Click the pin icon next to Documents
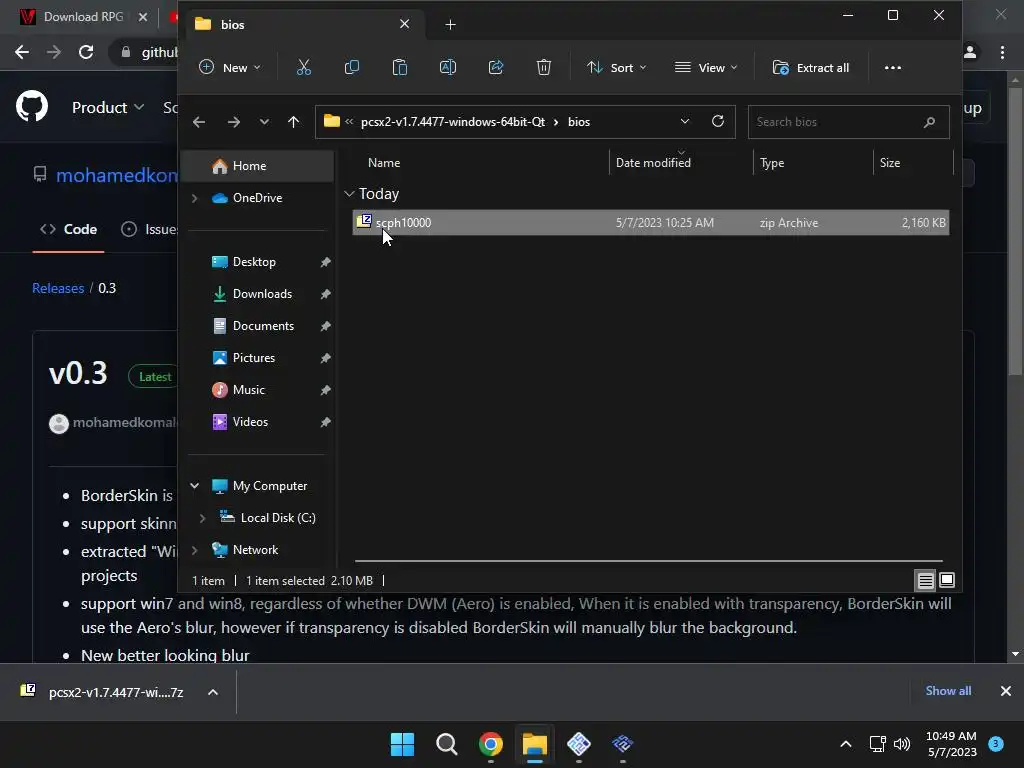 click(x=325, y=326)
